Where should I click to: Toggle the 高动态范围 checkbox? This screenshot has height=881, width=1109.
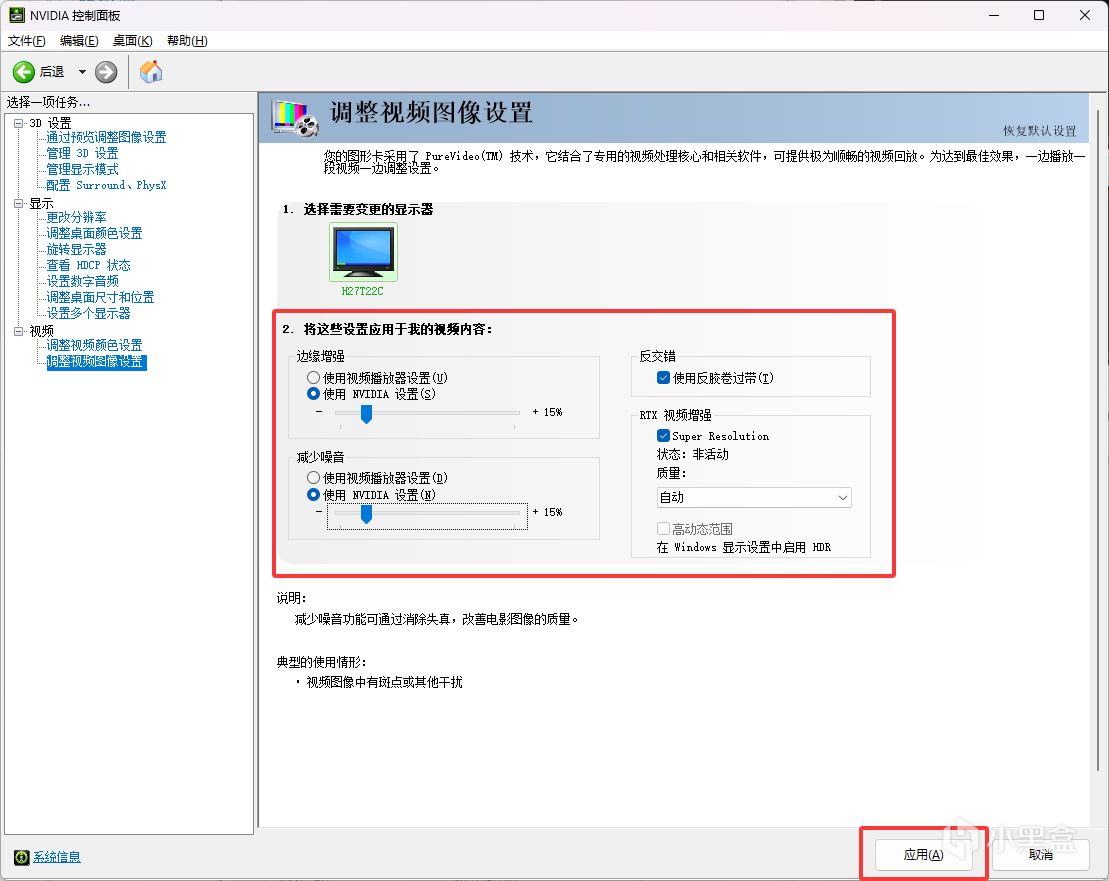point(663,529)
